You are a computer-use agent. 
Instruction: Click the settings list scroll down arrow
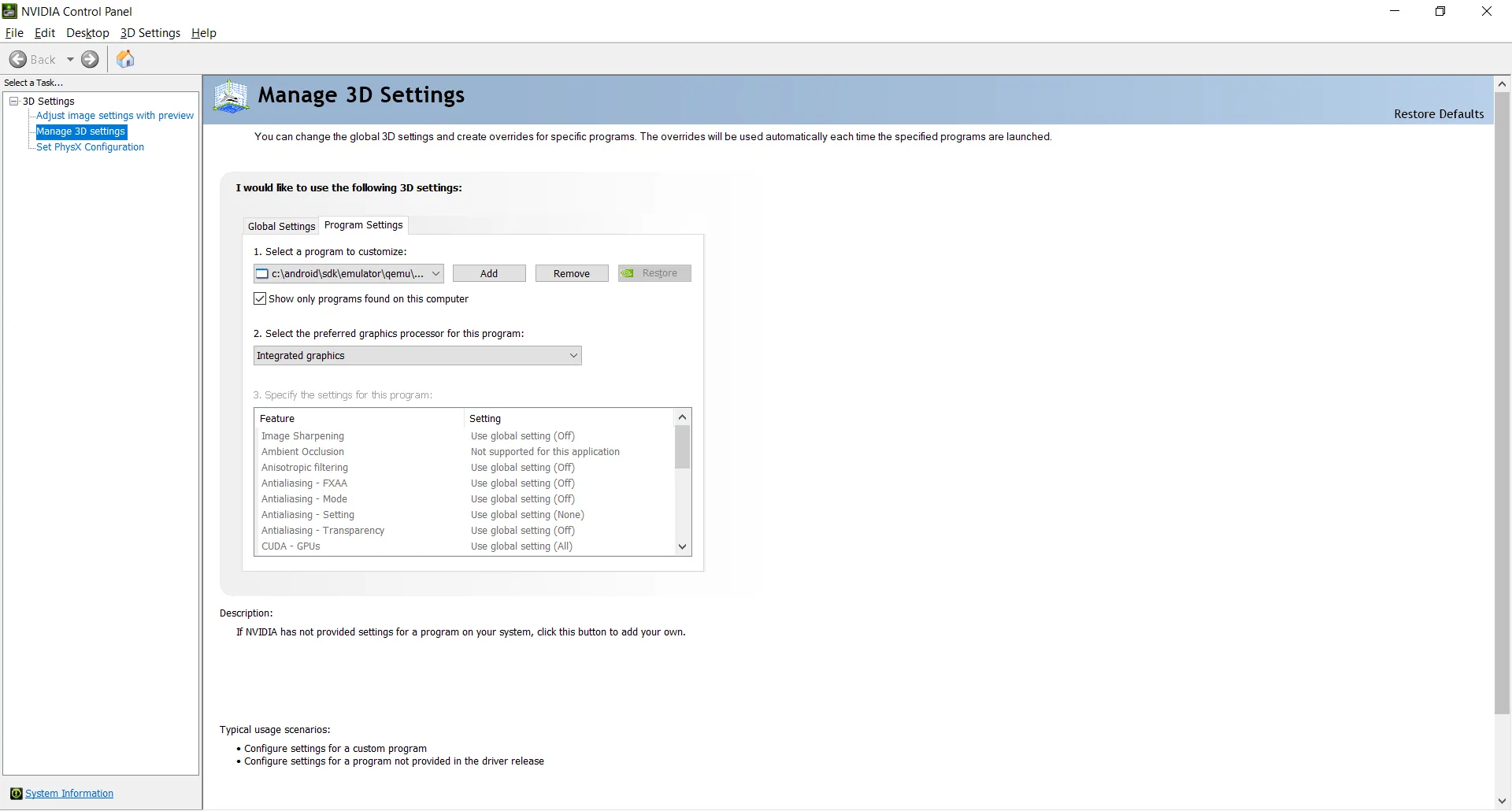[x=683, y=547]
